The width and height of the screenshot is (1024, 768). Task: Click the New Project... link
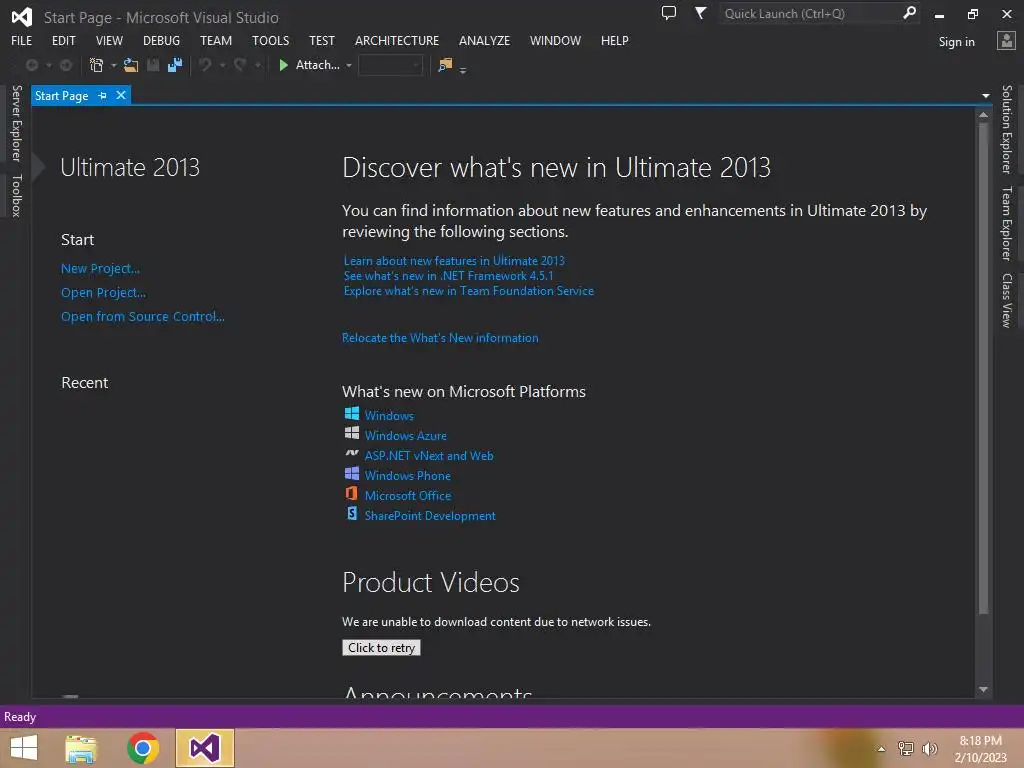coord(101,268)
